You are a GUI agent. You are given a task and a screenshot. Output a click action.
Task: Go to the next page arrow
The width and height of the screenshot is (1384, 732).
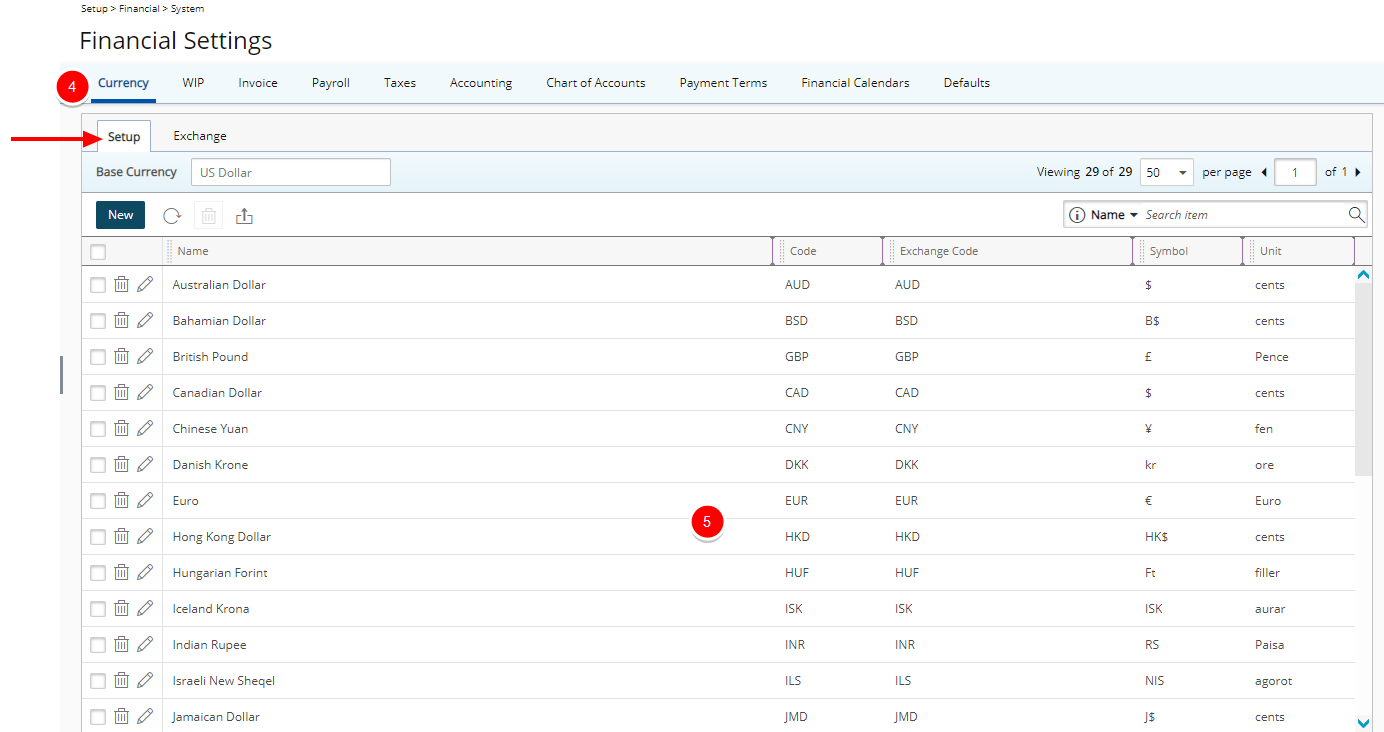coord(1357,172)
